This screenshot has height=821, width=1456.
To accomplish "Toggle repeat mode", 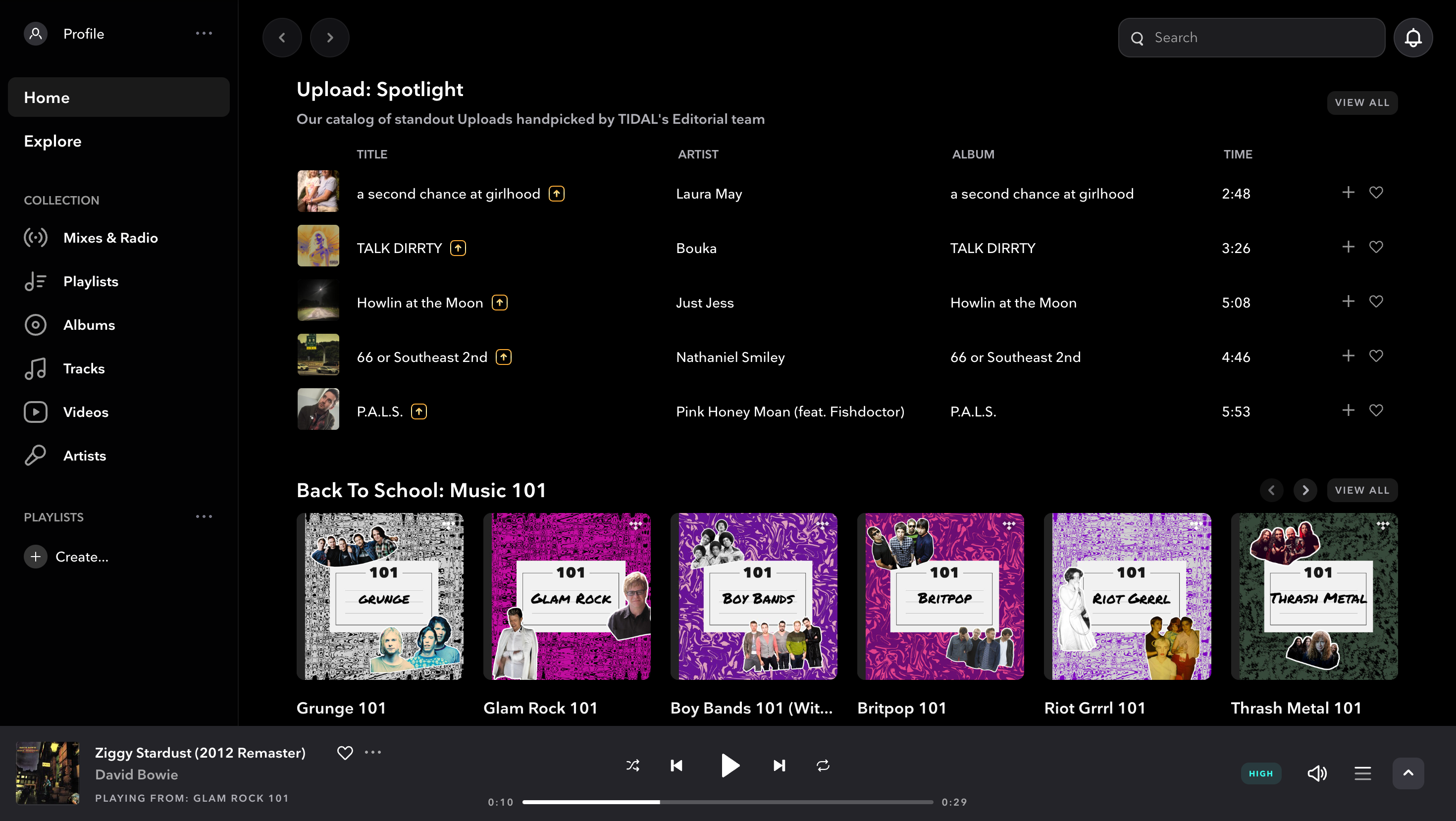I will [823, 766].
